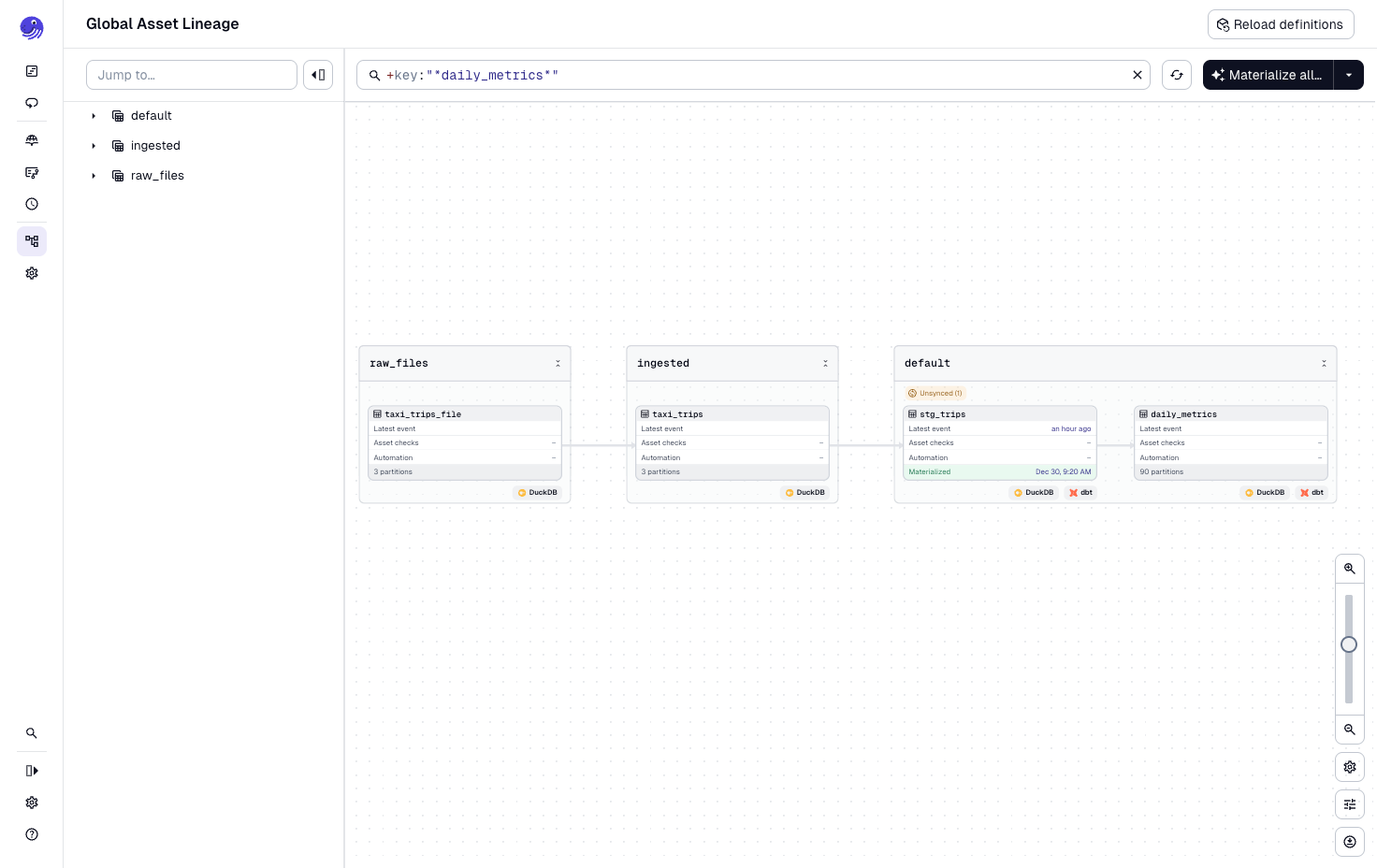Open the asset lineage view in the sidebar
1377x868 pixels.
point(32,241)
